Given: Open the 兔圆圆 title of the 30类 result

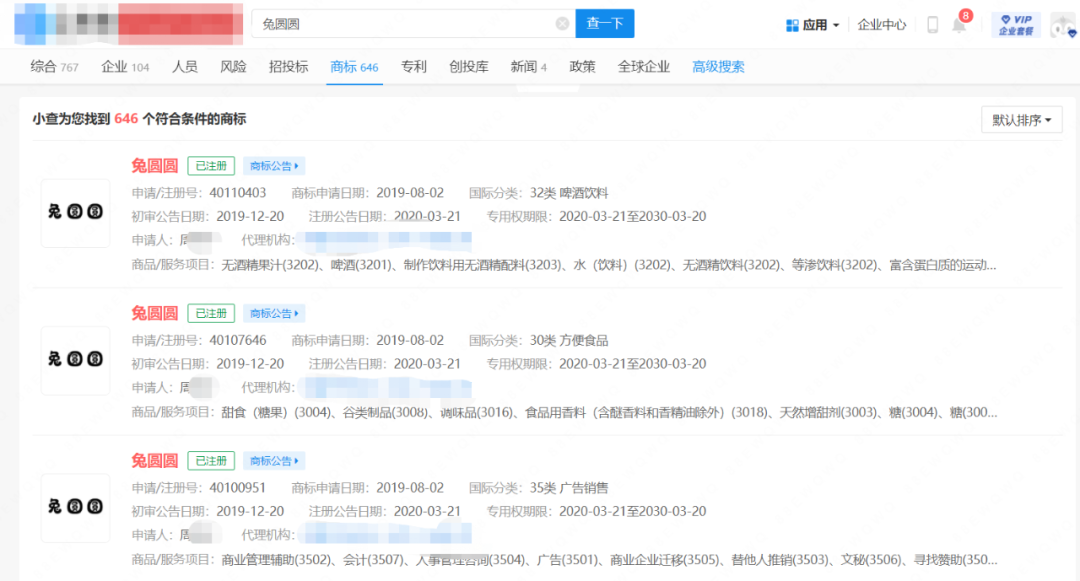Looking at the screenshot, I should (155, 313).
